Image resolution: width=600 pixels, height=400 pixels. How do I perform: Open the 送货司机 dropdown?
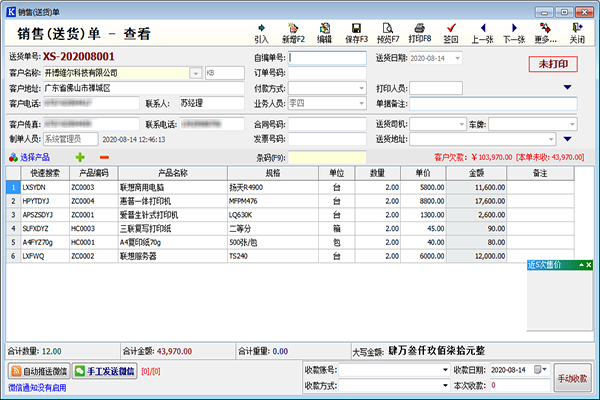[x=461, y=124]
